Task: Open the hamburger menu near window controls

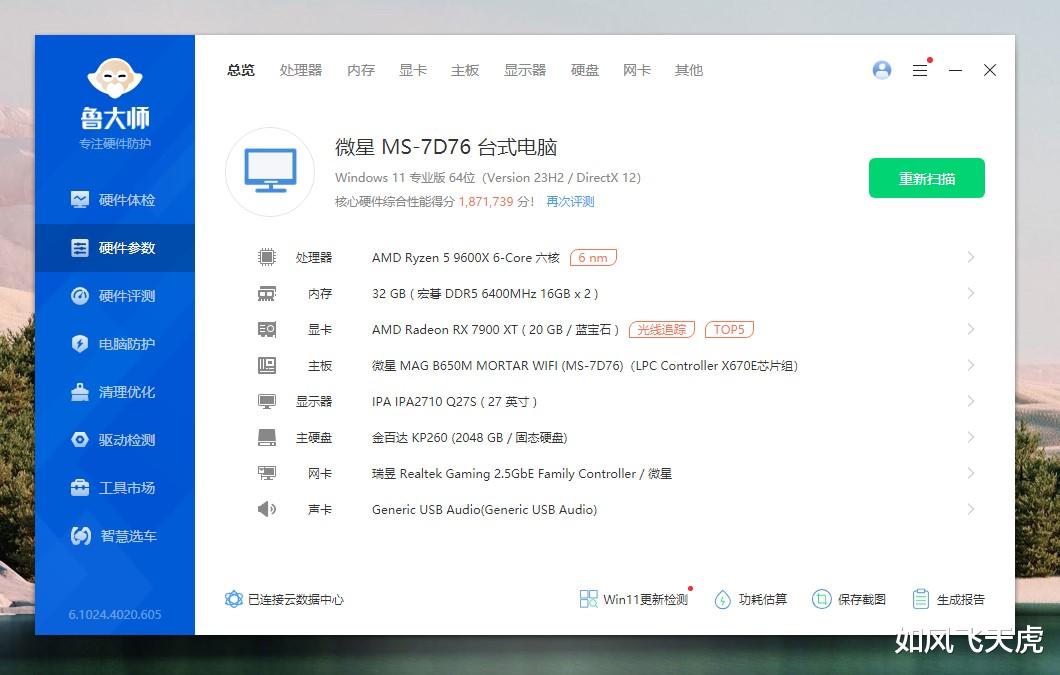Action: [x=920, y=70]
